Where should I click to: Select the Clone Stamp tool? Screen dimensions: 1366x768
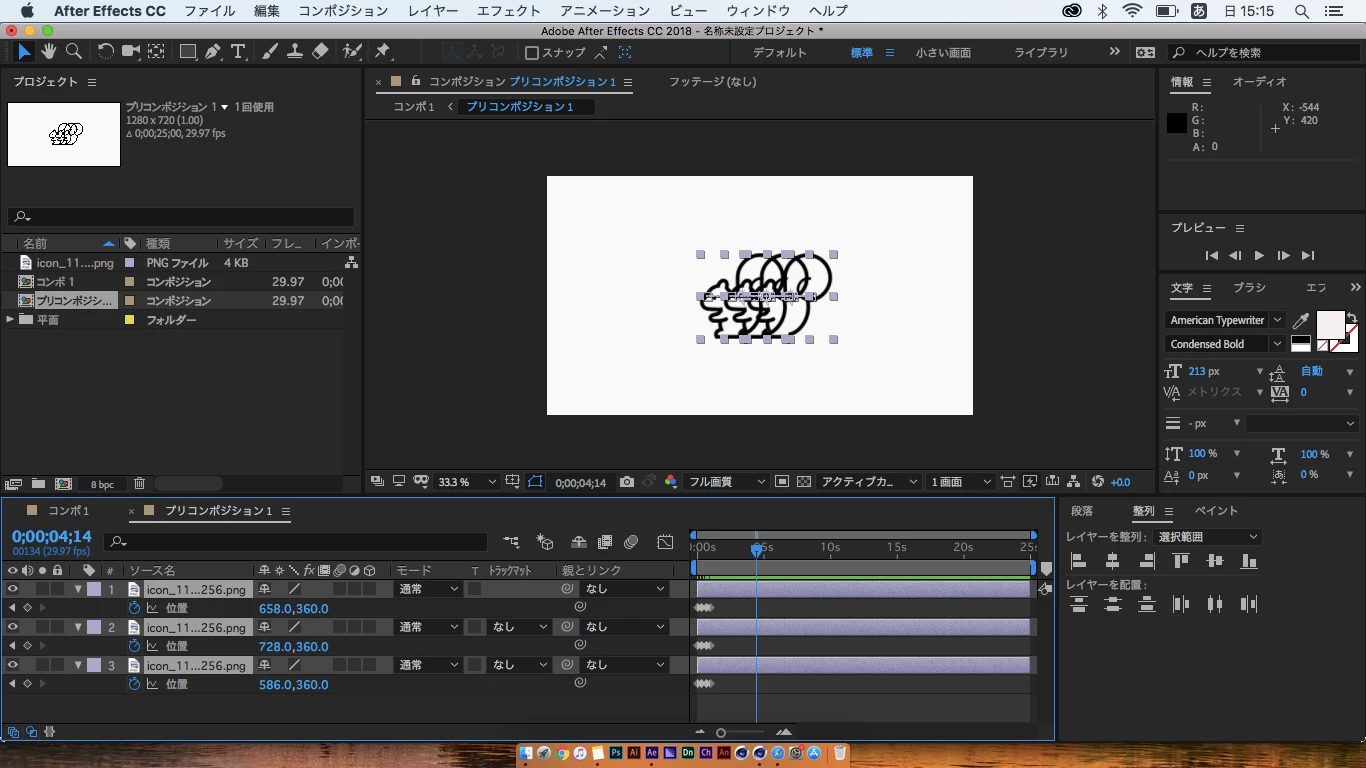coord(295,52)
